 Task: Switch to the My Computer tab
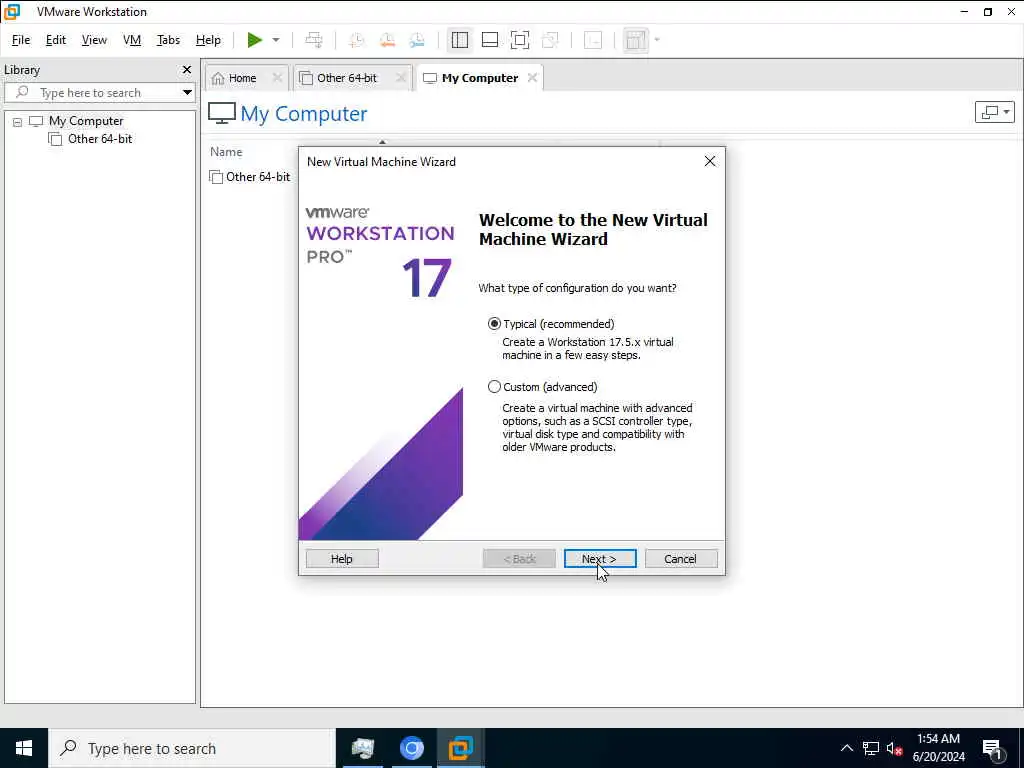(480, 78)
